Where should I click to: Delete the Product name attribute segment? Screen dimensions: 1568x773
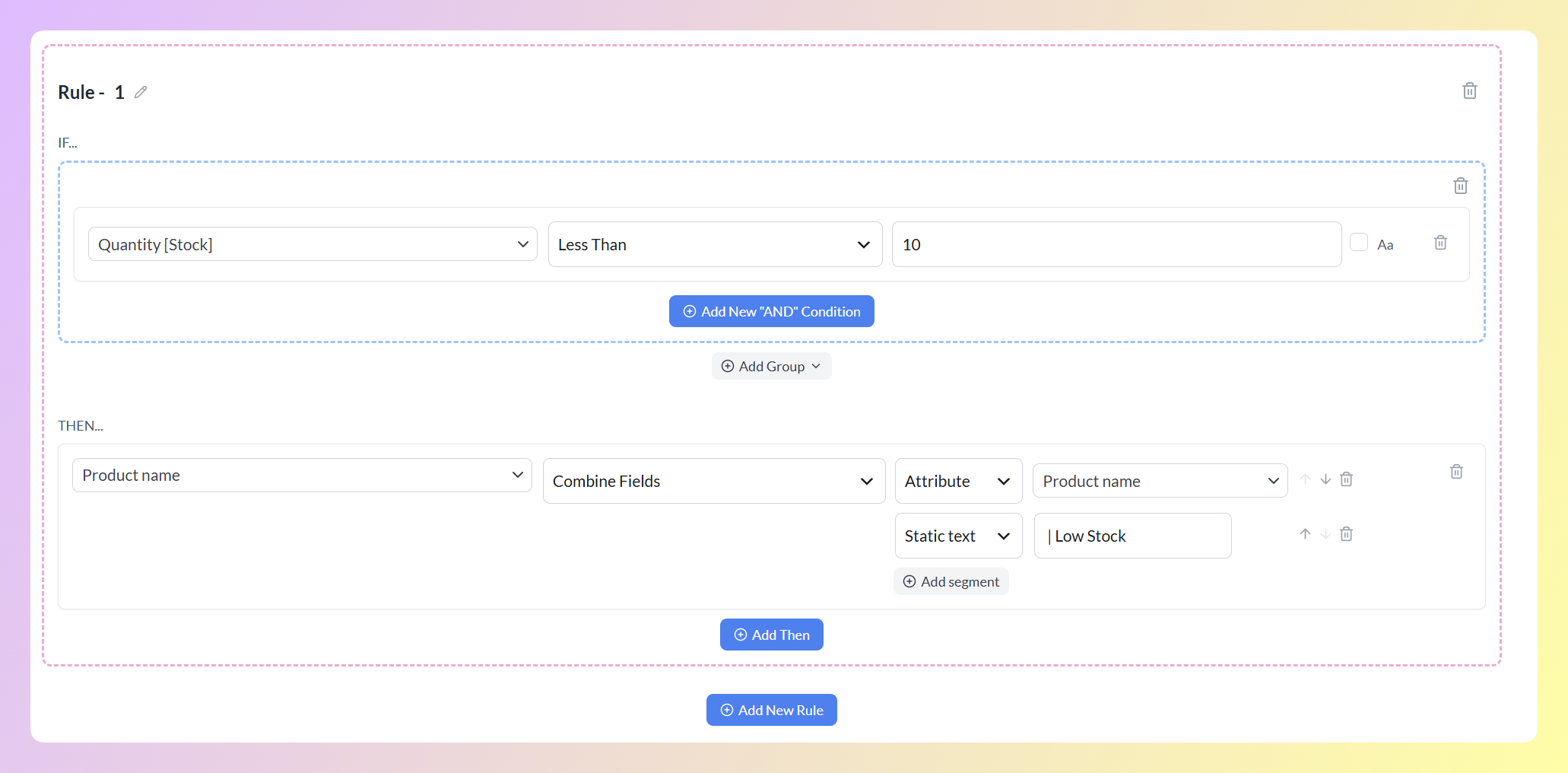[1346, 479]
